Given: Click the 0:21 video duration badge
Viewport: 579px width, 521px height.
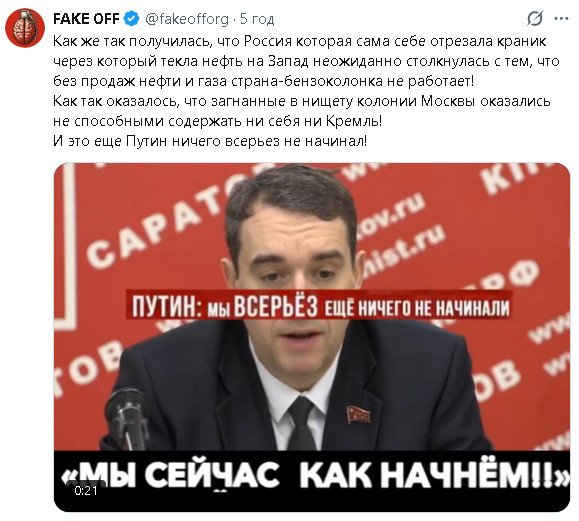Looking at the screenshot, I should coord(86,490).
